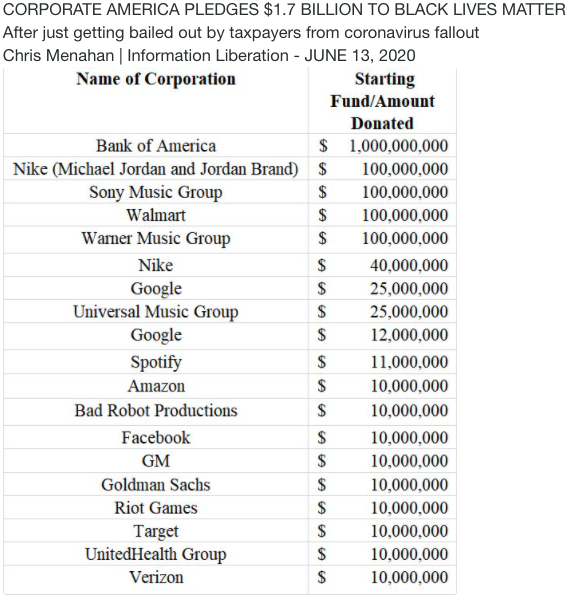Click Nike's 40,000,000 amount

pyautogui.click(x=409, y=266)
